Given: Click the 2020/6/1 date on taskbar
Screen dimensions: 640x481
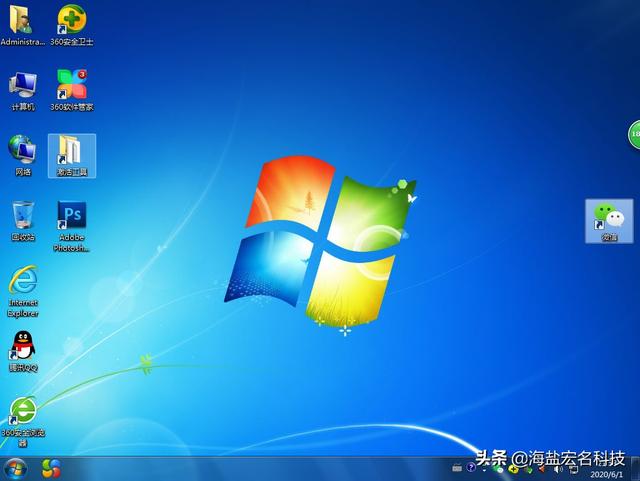Looking at the screenshot, I should coord(607,475).
